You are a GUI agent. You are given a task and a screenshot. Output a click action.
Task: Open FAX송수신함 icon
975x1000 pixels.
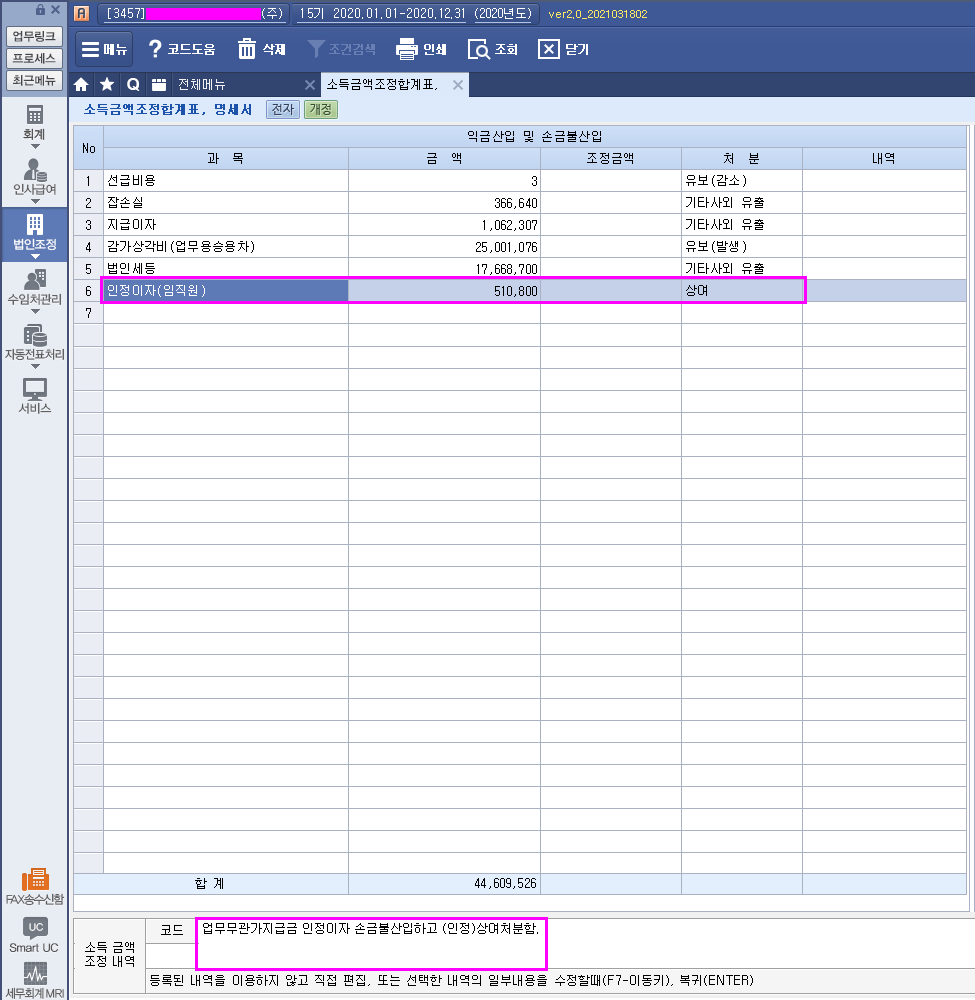pyautogui.click(x=34, y=886)
